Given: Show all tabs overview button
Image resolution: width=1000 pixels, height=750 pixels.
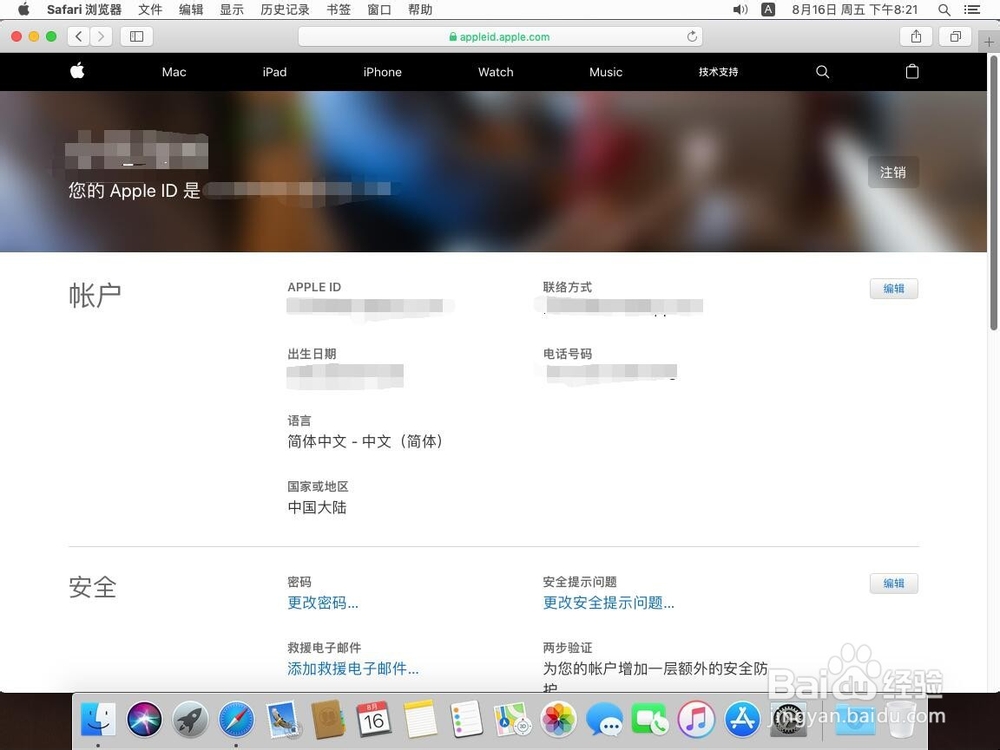Looking at the screenshot, I should (x=955, y=36).
